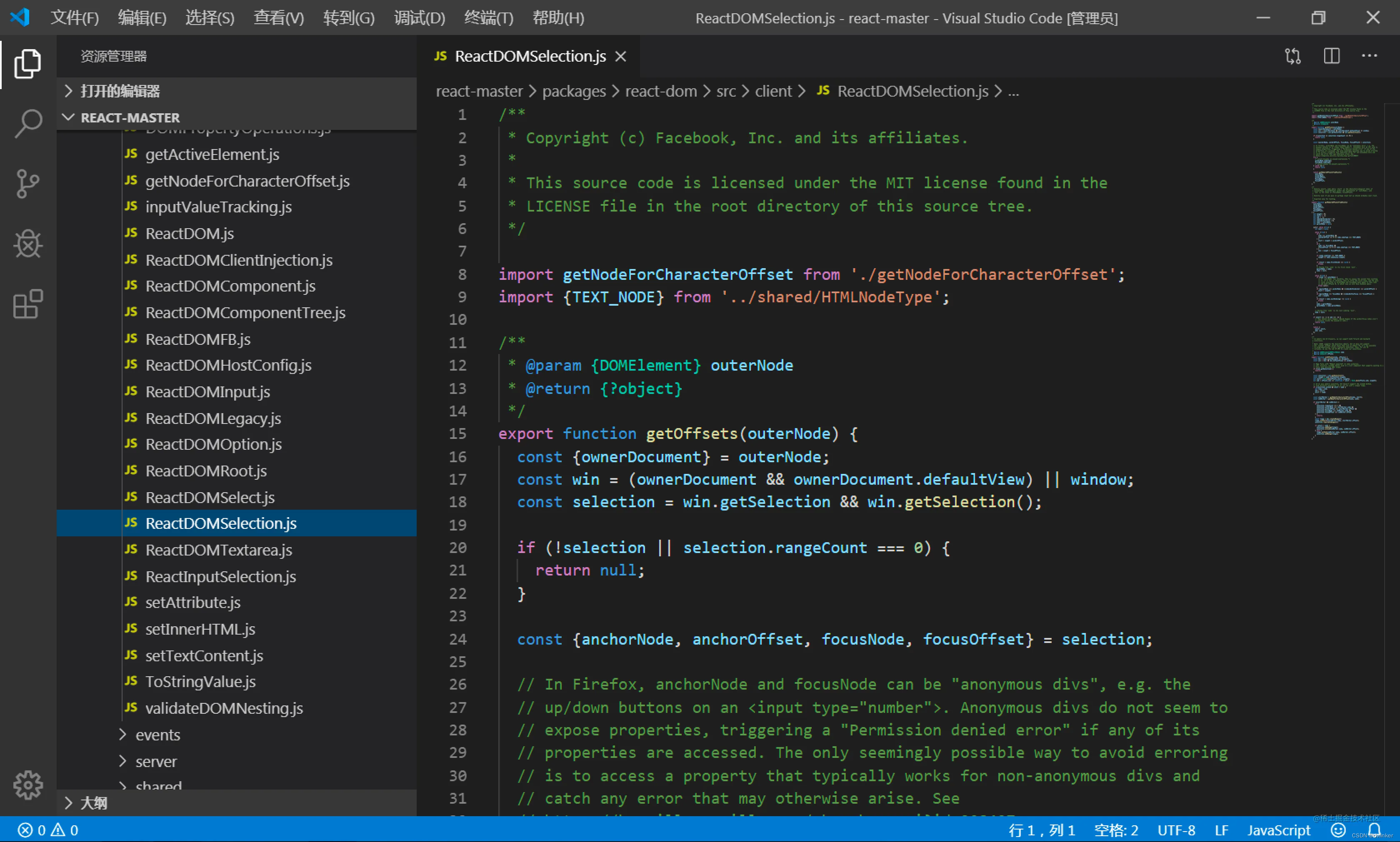Collapse the REACT-MASTER folder section
The width and height of the screenshot is (1400, 842).
[x=130, y=117]
